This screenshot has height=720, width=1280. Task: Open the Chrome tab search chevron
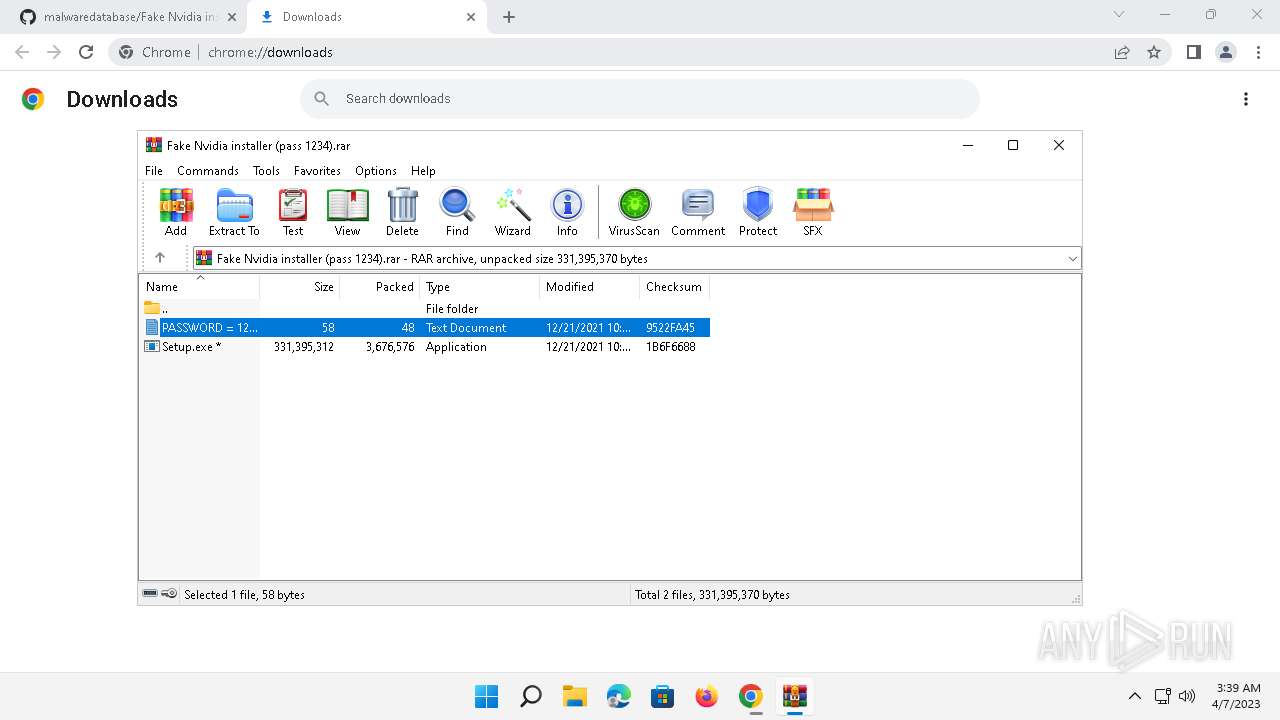1119,14
